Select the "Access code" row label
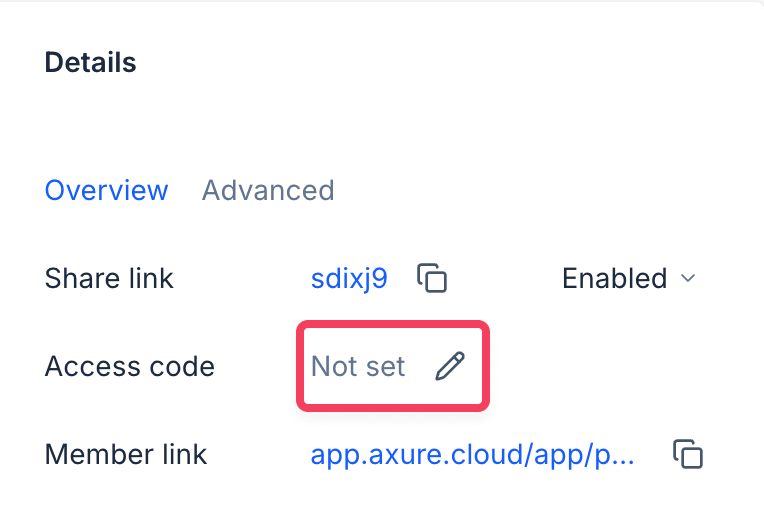The height and width of the screenshot is (510, 764). [x=130, y=366]
